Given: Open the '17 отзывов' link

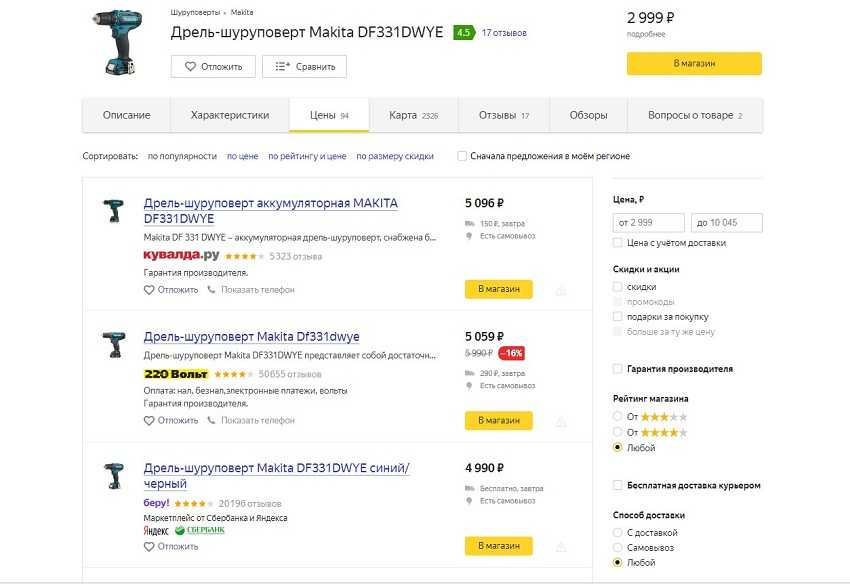Looking at the screenshot, I should pyautogui.click(x=503, y=33).
